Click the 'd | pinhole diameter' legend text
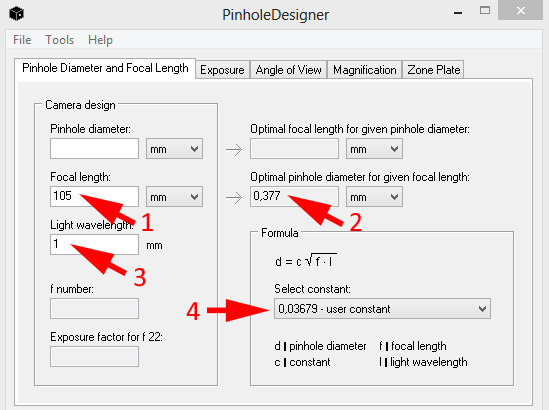This screenshot has height=410, width=549. [x=320, y=346]
